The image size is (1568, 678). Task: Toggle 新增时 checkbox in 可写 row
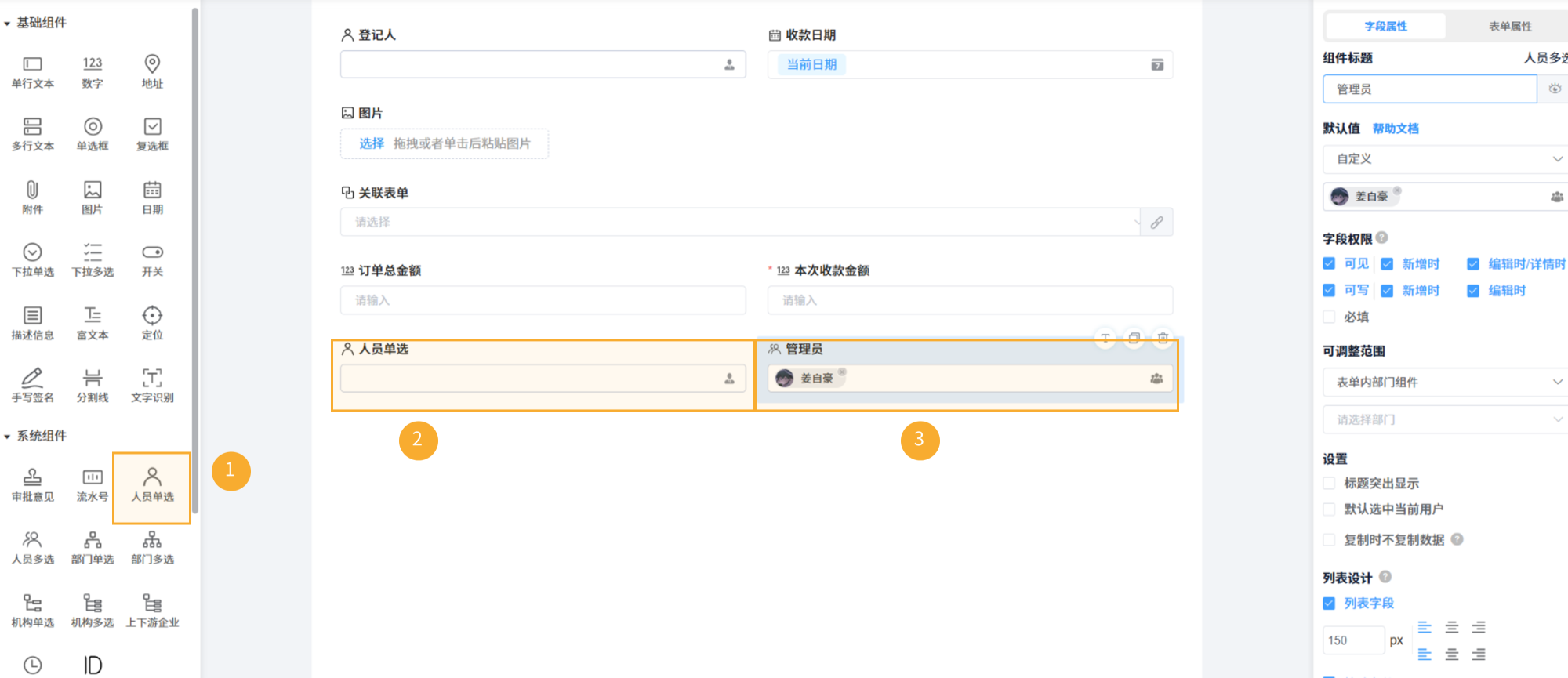coord(1387,291)
